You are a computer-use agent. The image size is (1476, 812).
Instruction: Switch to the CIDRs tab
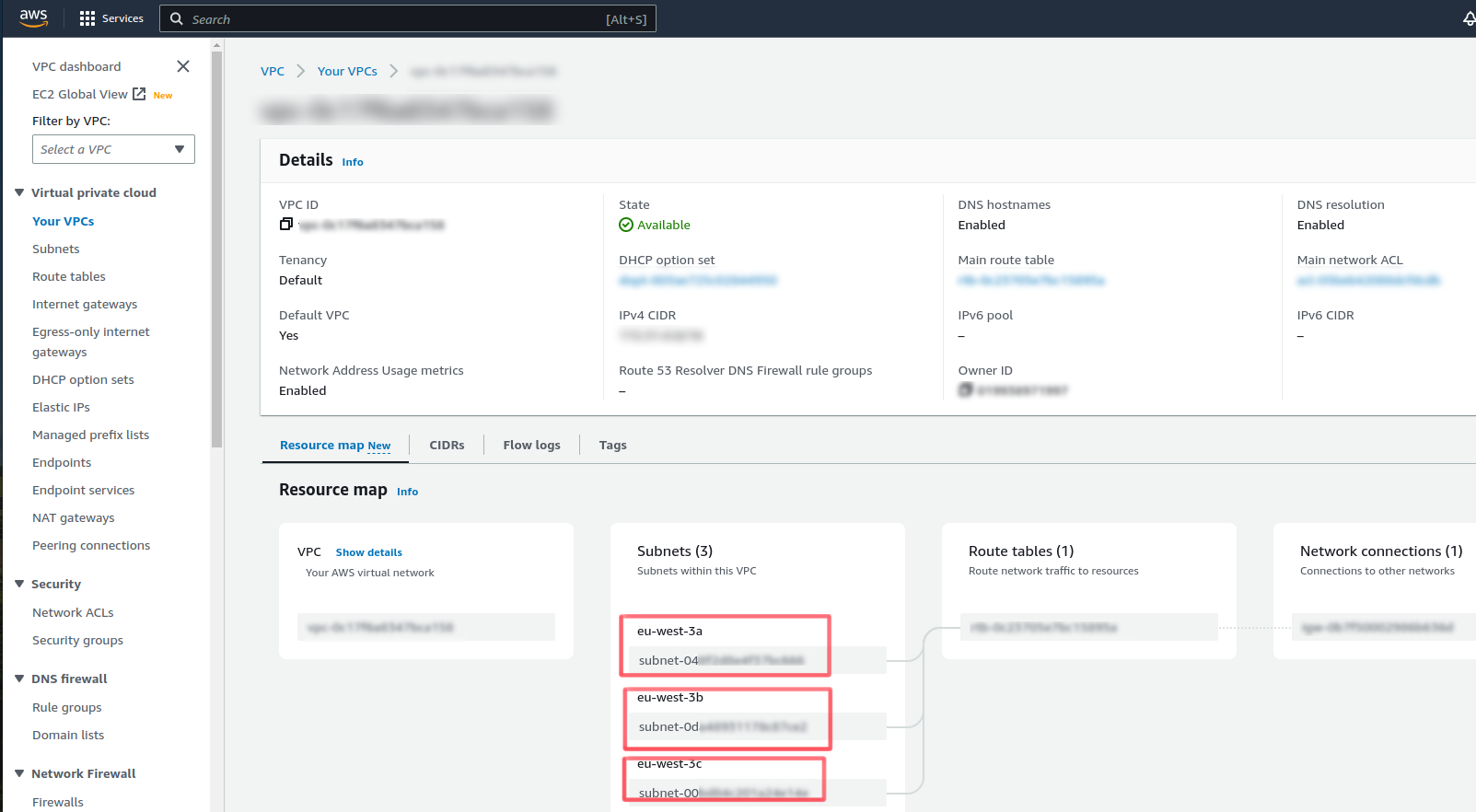coord(447,445)
